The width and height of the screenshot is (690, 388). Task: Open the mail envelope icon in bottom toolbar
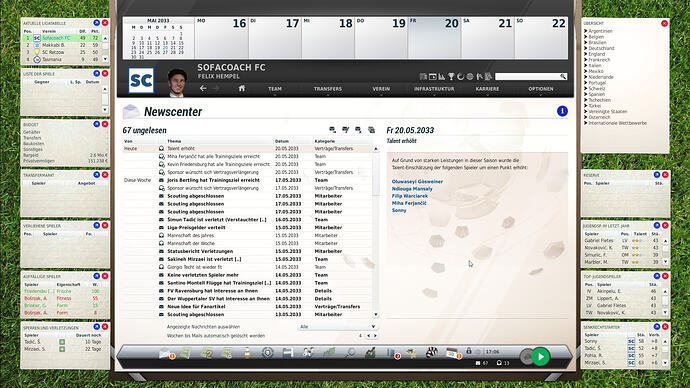[165, 353]
